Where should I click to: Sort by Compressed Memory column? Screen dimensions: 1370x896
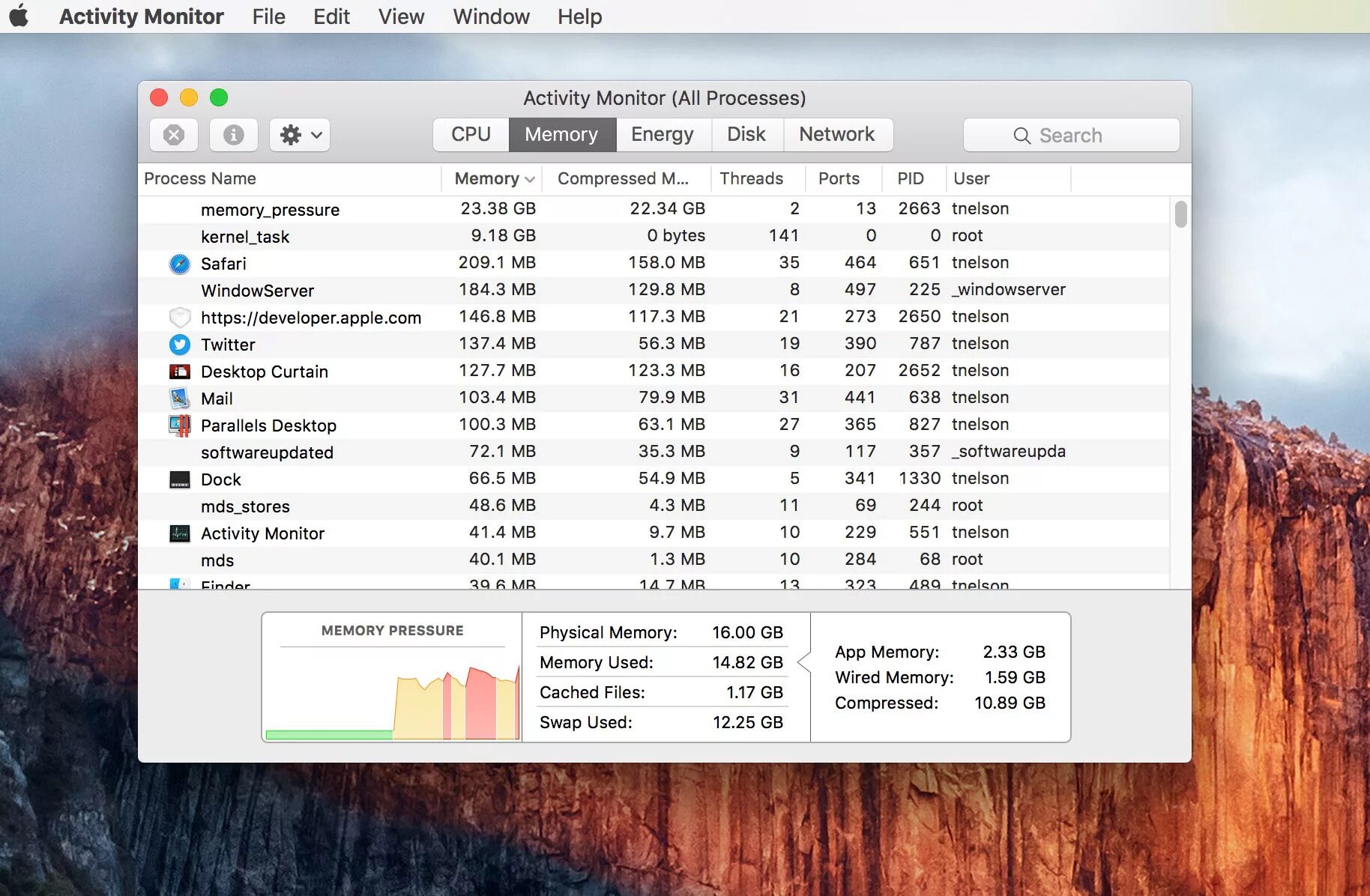click(626, 178)
